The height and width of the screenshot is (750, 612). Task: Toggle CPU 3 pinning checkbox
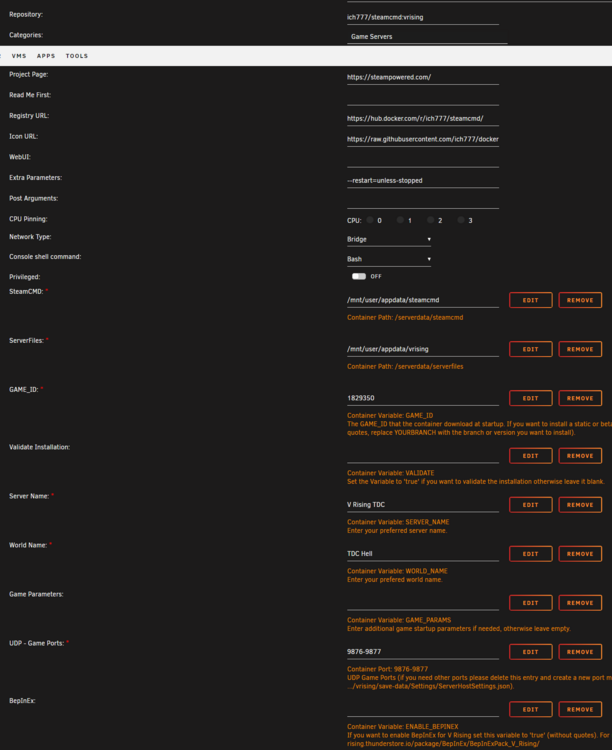[461, 220]
